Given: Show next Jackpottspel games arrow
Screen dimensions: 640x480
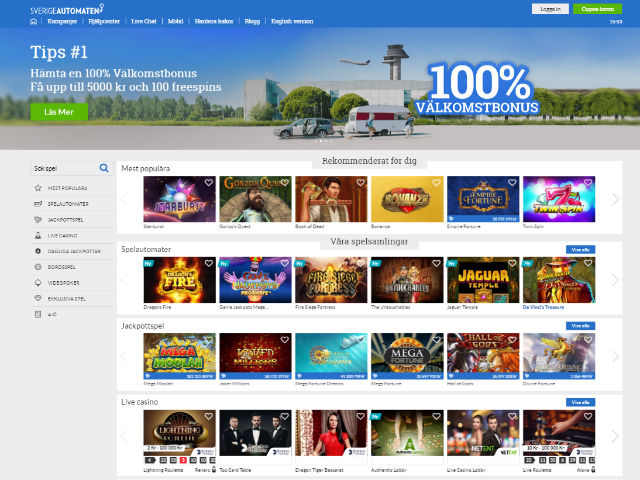Looking at the screenshot, I should pyautogui.click(x=615, y=356).
